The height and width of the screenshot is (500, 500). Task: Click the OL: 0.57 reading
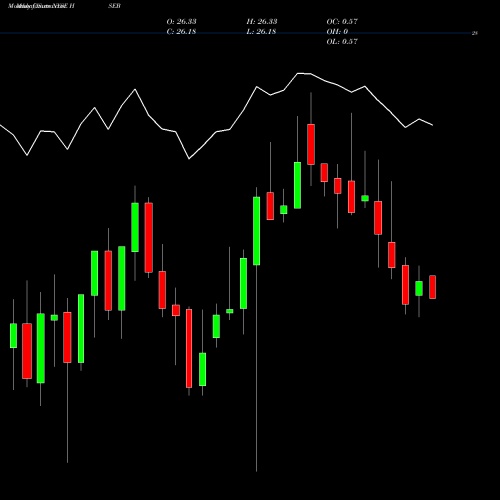coord(342,42)
